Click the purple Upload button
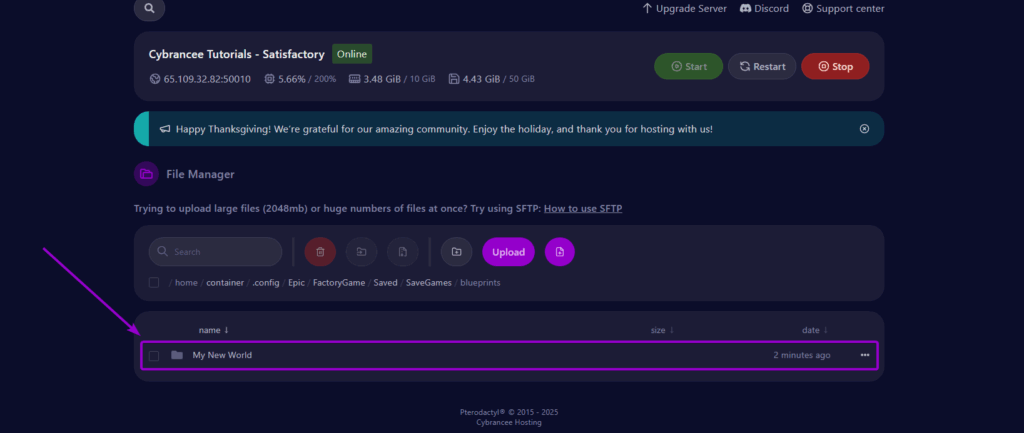The image size is (1024, 433). pyautogui.click(x=508, y=251)
